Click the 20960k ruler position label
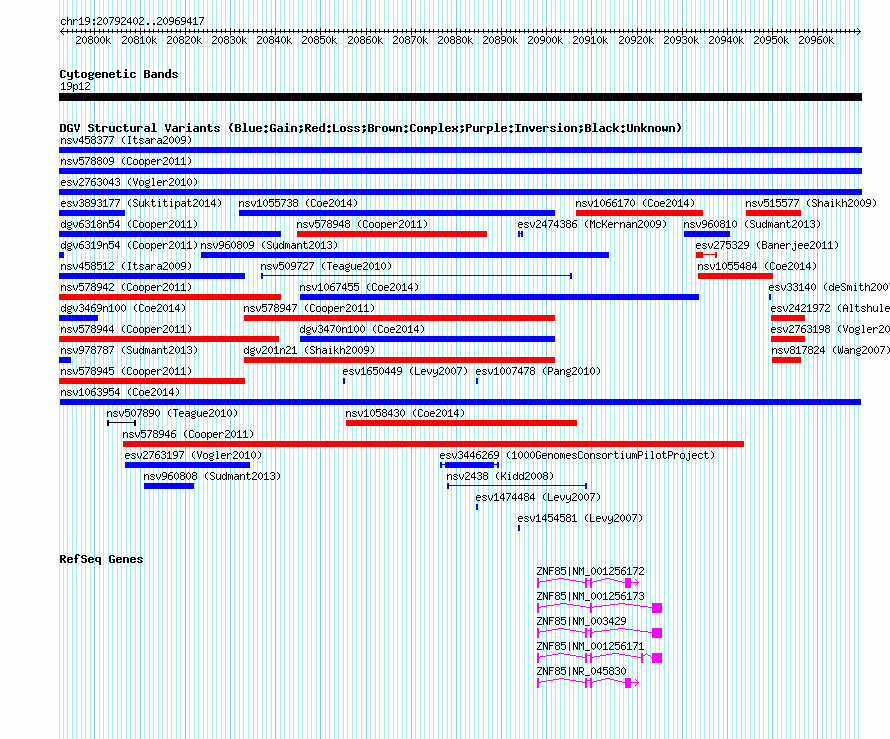This screenshot has width=890, height=739. (816, 40)
